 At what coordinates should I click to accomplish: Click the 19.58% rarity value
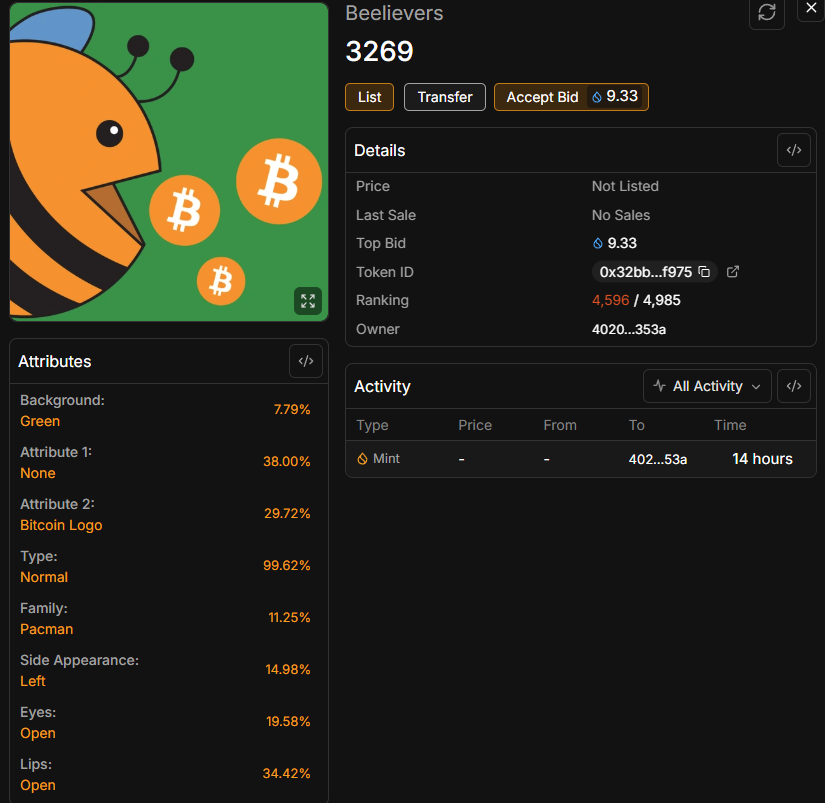click(x=288, y=722)
